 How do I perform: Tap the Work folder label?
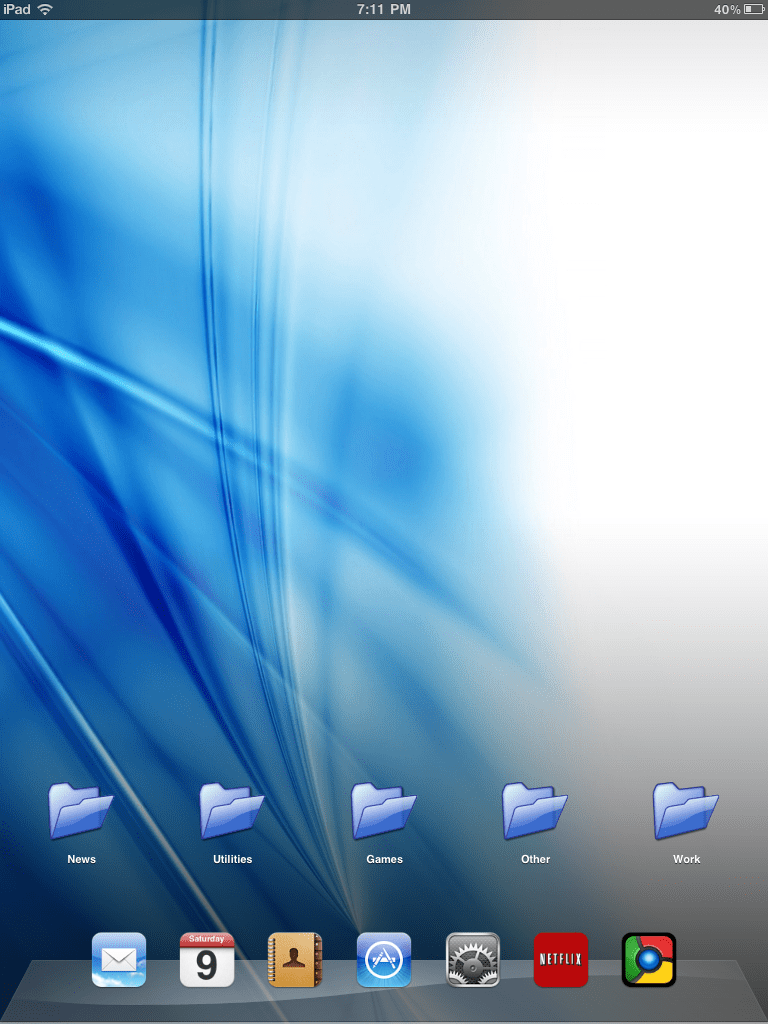(686, 859)
